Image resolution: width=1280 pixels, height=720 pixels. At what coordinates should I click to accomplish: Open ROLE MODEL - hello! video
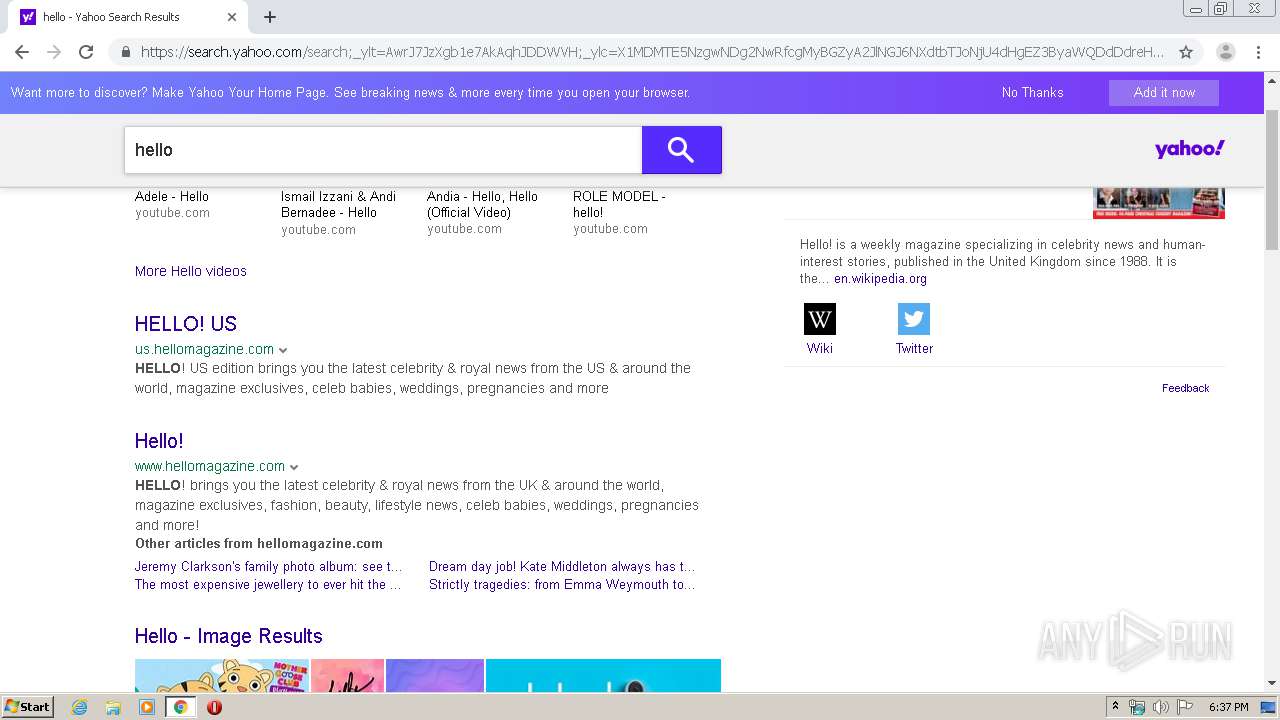619,205
